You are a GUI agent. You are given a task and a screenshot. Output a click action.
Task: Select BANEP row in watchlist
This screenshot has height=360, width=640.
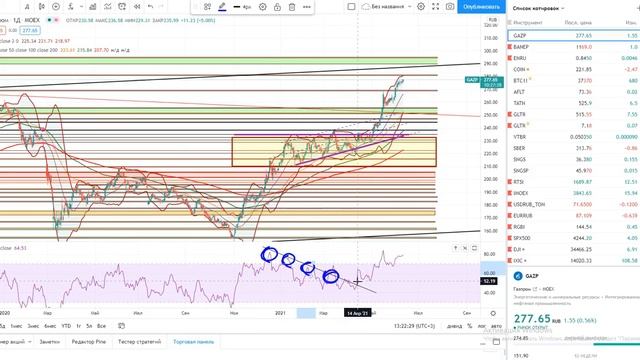point(573,47)
